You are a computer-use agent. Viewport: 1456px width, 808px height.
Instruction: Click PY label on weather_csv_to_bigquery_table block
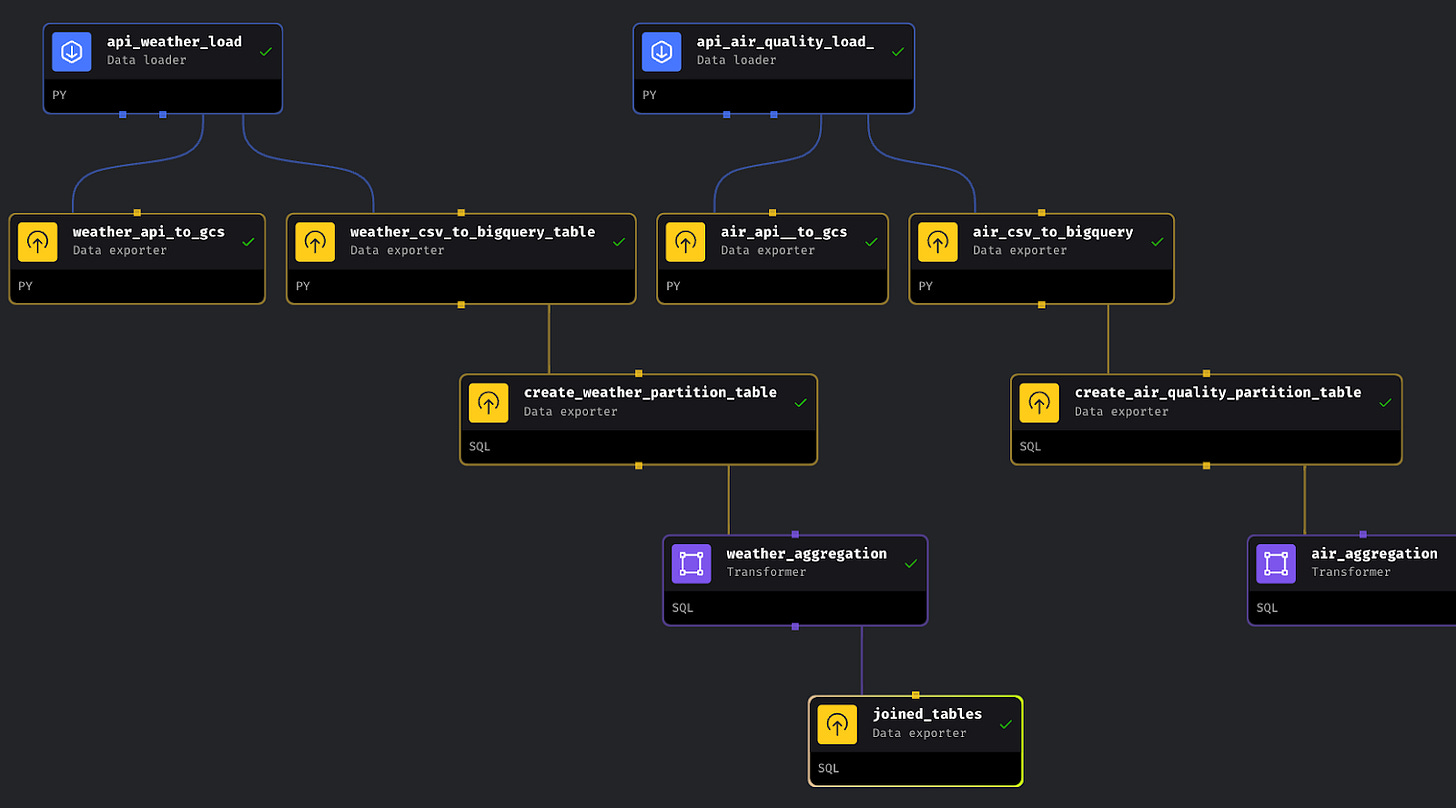(302, 286)
